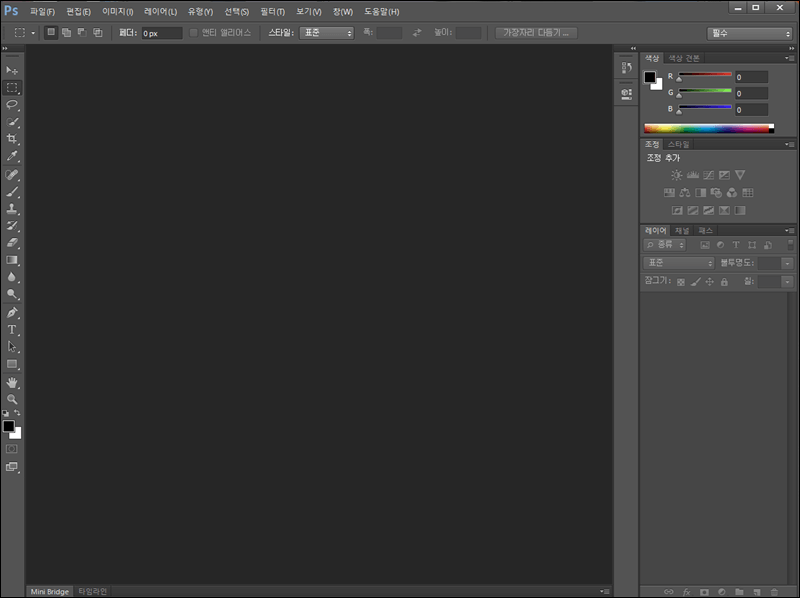Open the 이미지(I) menu
The image size is (800, 598).
pyautogui.click(x=117, y=11)
